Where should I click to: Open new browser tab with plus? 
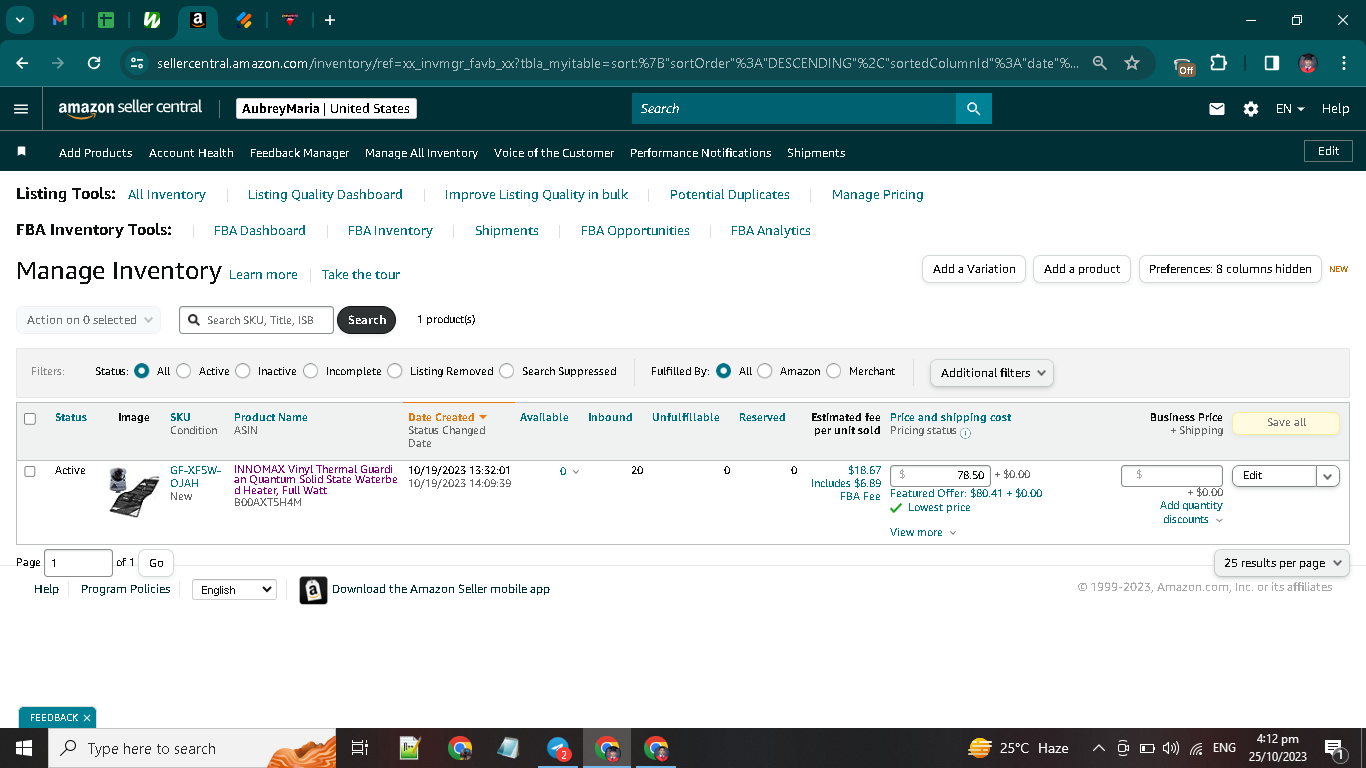(x=330, y=20)
